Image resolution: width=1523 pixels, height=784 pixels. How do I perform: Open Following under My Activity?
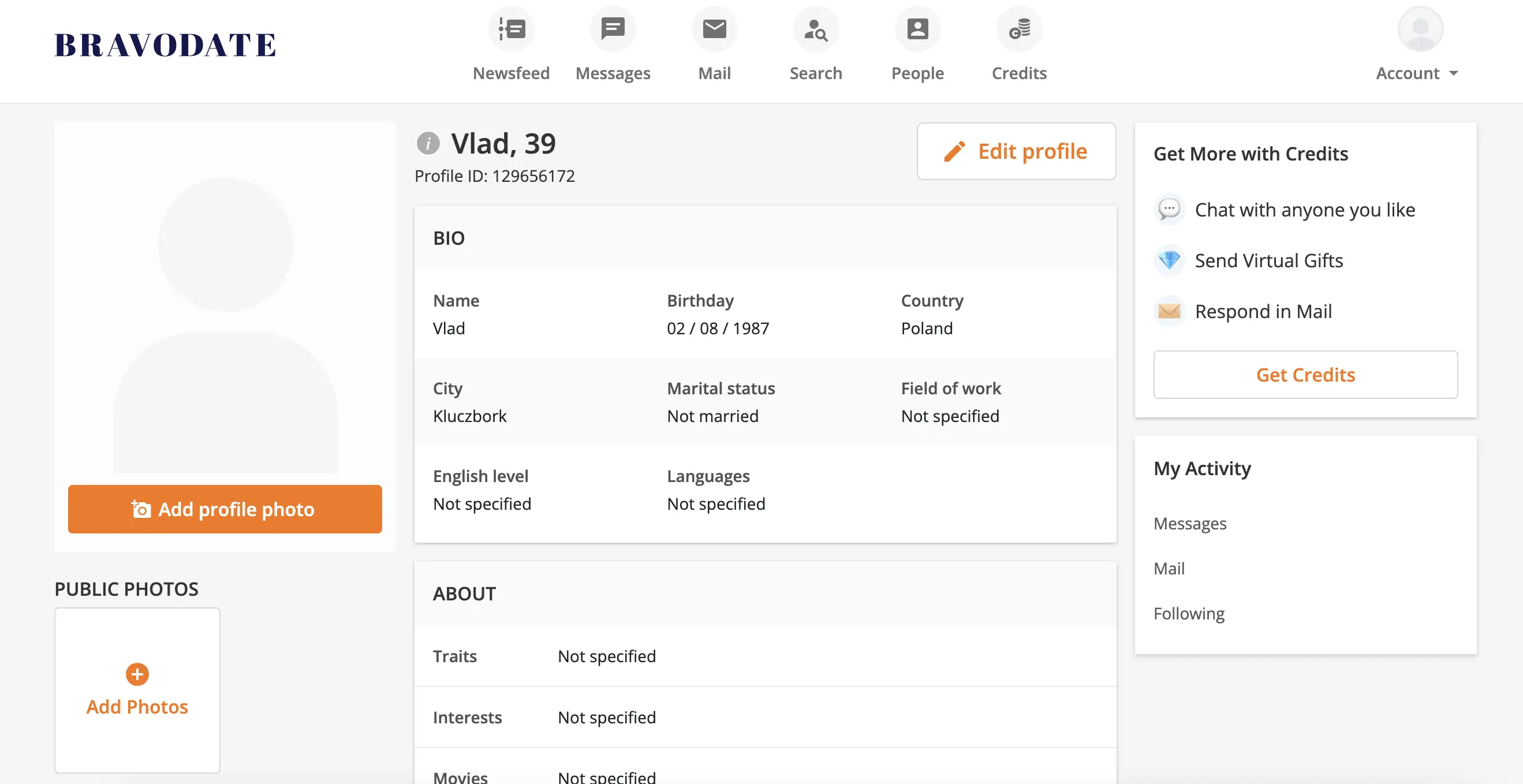[1188, 613]
